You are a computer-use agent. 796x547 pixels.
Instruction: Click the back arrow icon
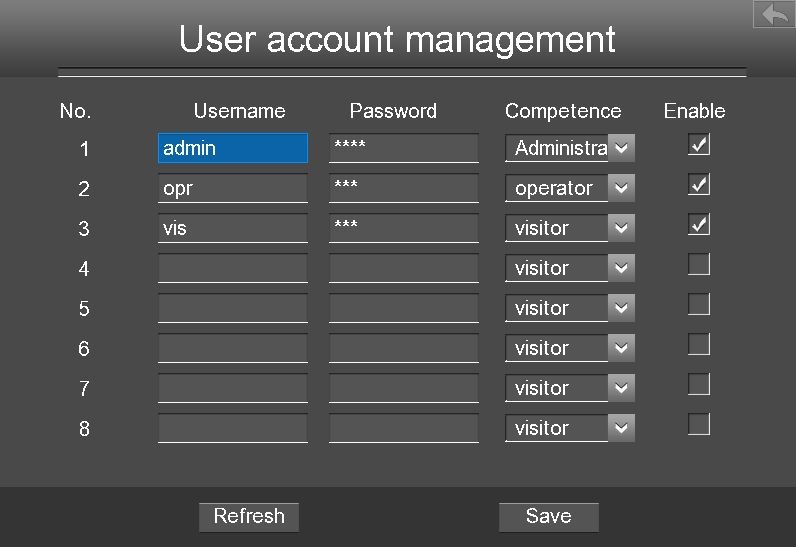775,14
